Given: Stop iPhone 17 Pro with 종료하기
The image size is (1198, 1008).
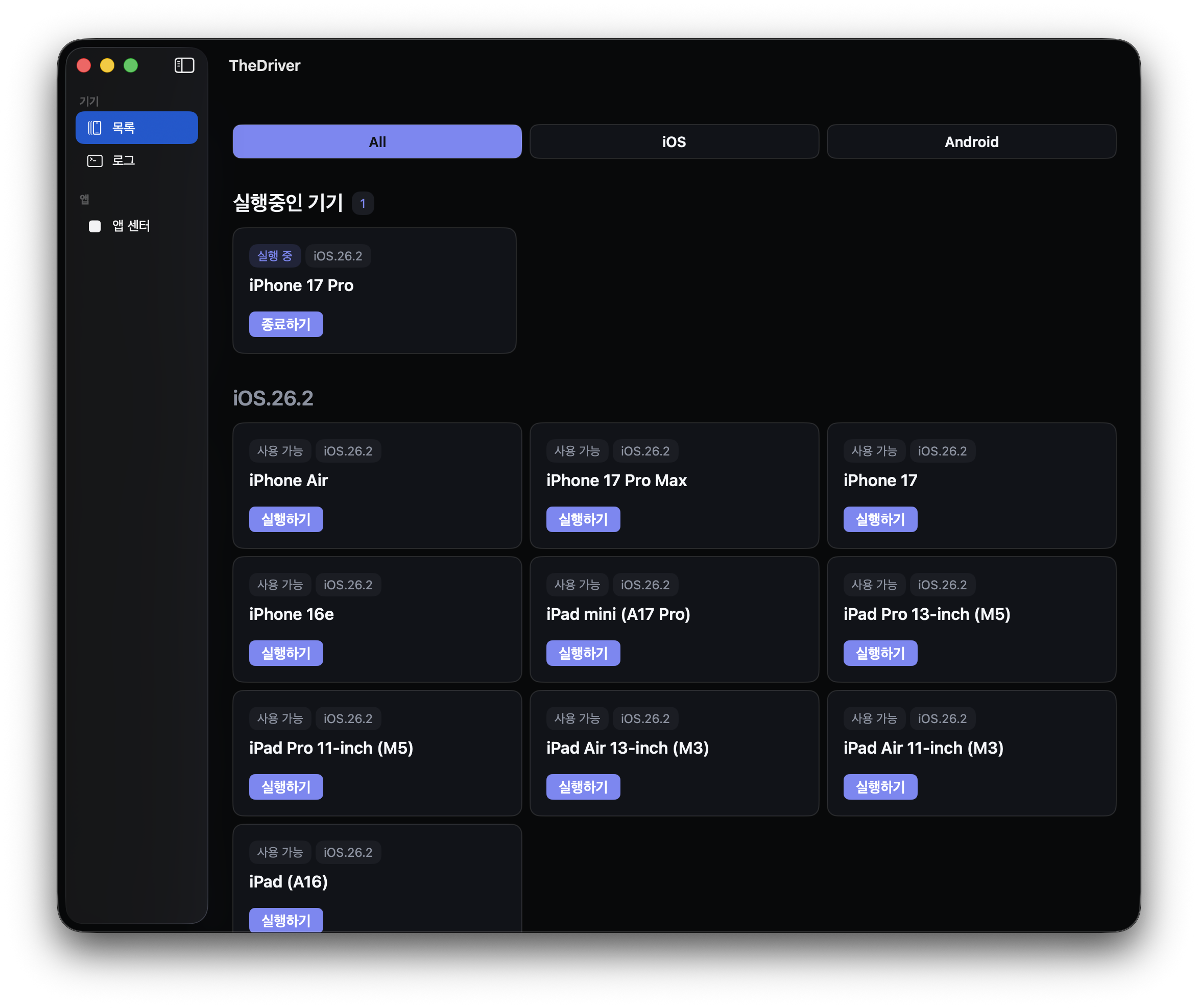Looking at the screenshot, I should (285, 325).
